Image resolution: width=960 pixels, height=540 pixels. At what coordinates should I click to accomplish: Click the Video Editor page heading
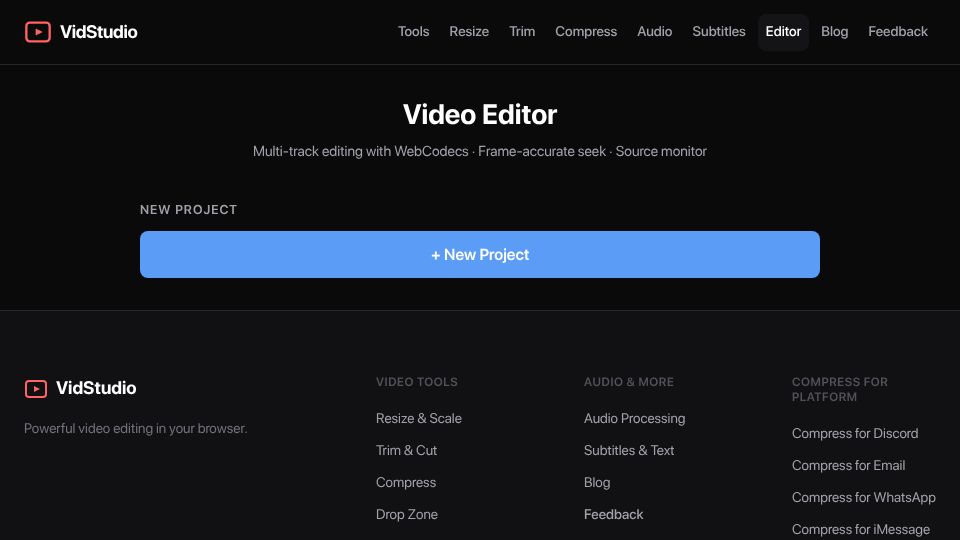[x=479, y=114]
